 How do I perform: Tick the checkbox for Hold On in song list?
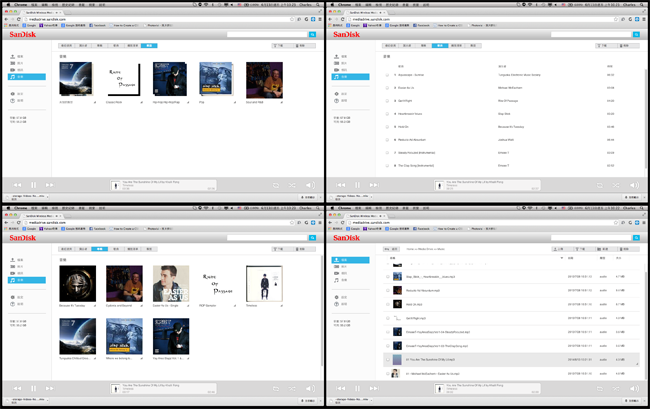tap(388, 127)
